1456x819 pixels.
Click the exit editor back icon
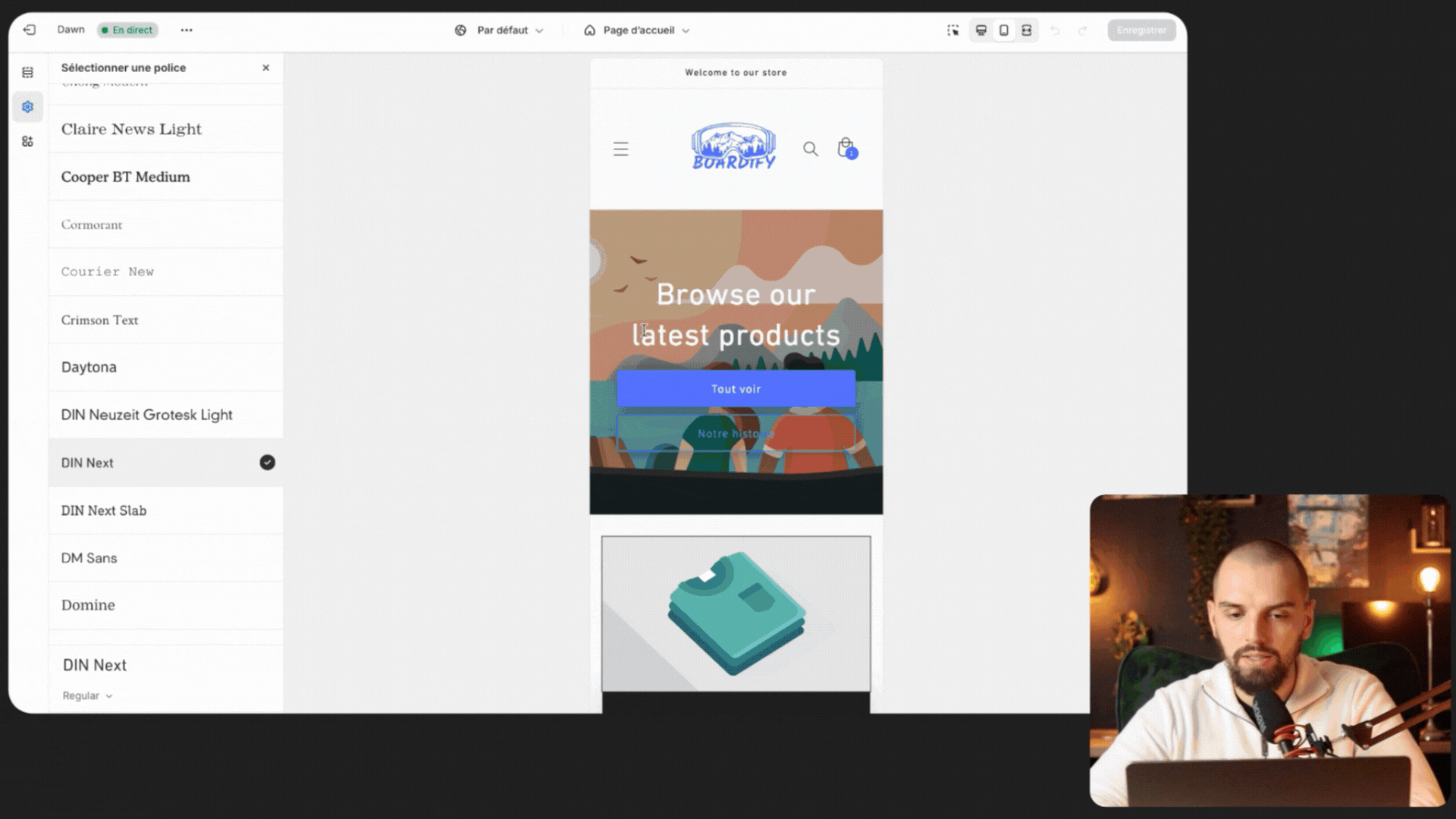point(30,30)
